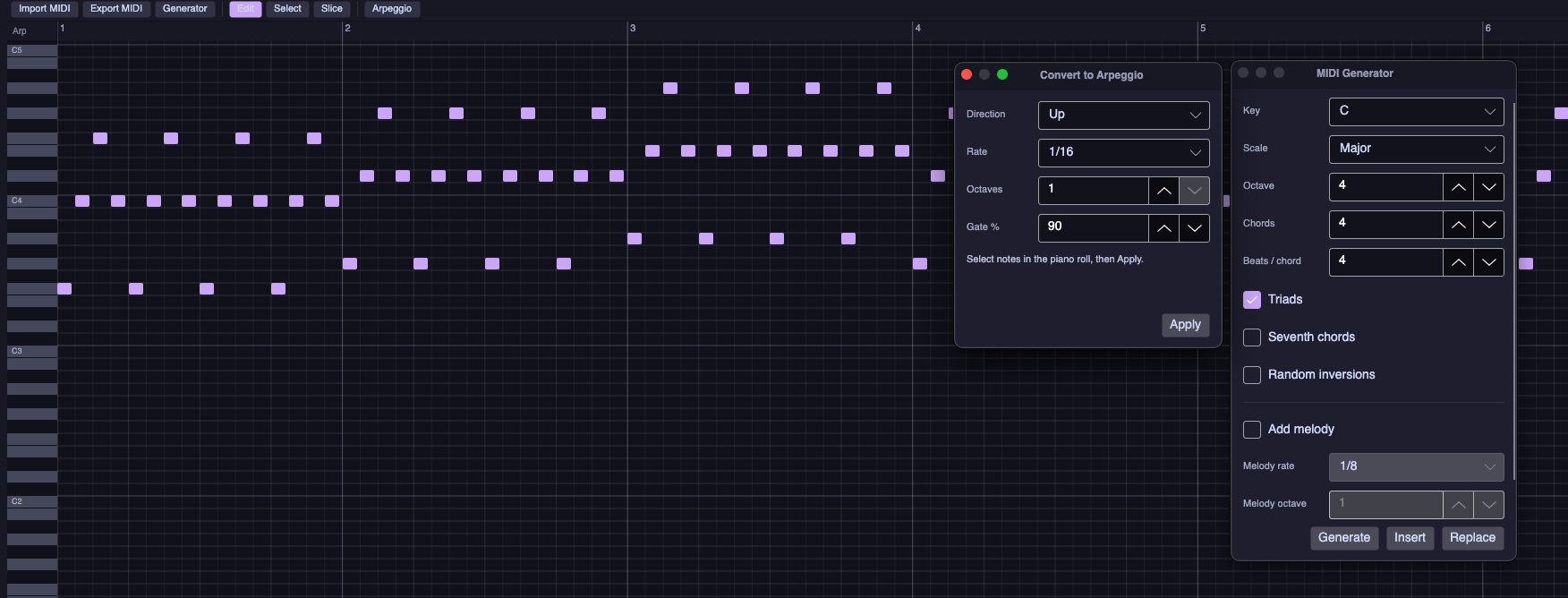Increase Beats / chord value

tap(1458, 262)
